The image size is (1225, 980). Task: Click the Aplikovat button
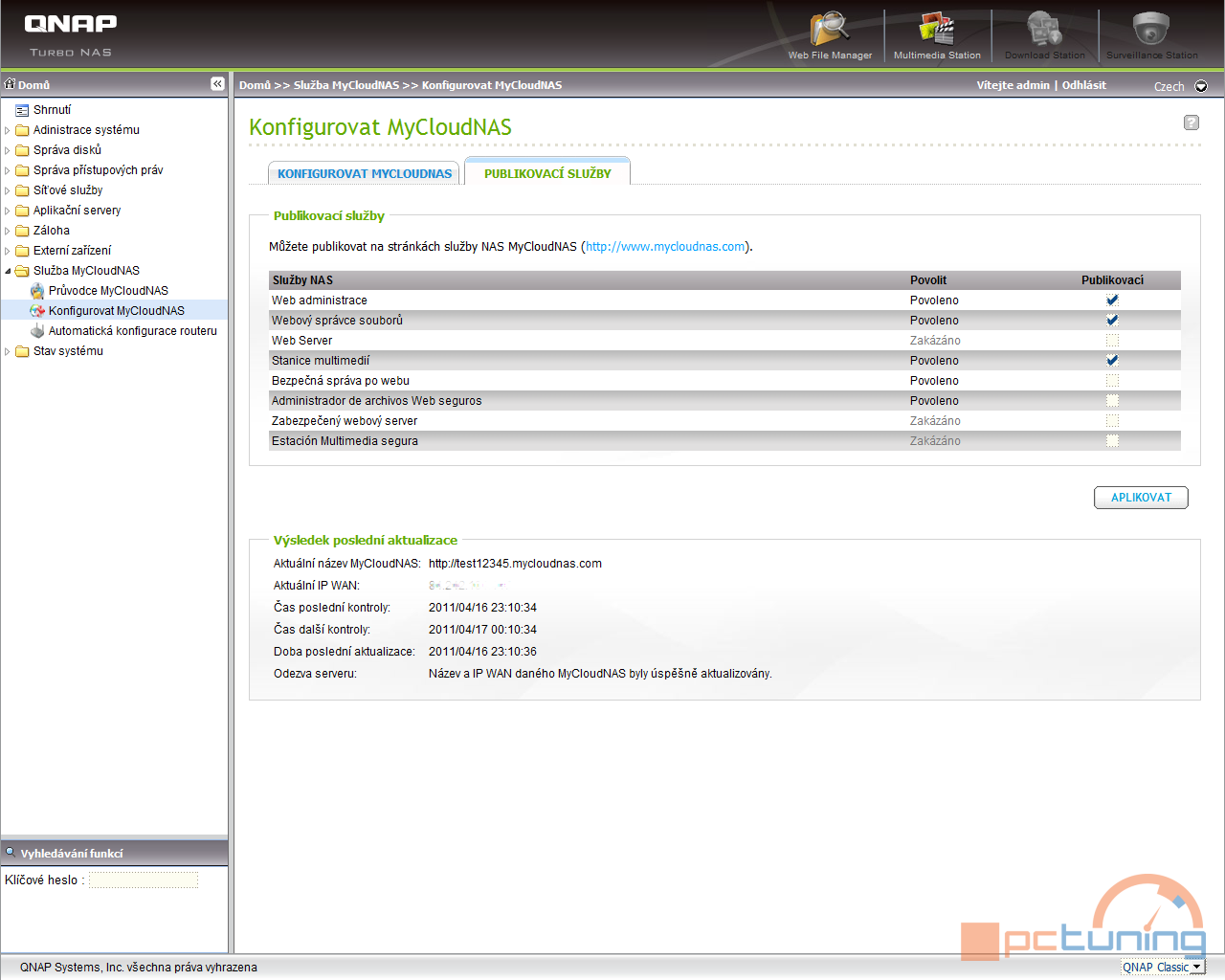pyautogui.click(x=1141, y=498)
